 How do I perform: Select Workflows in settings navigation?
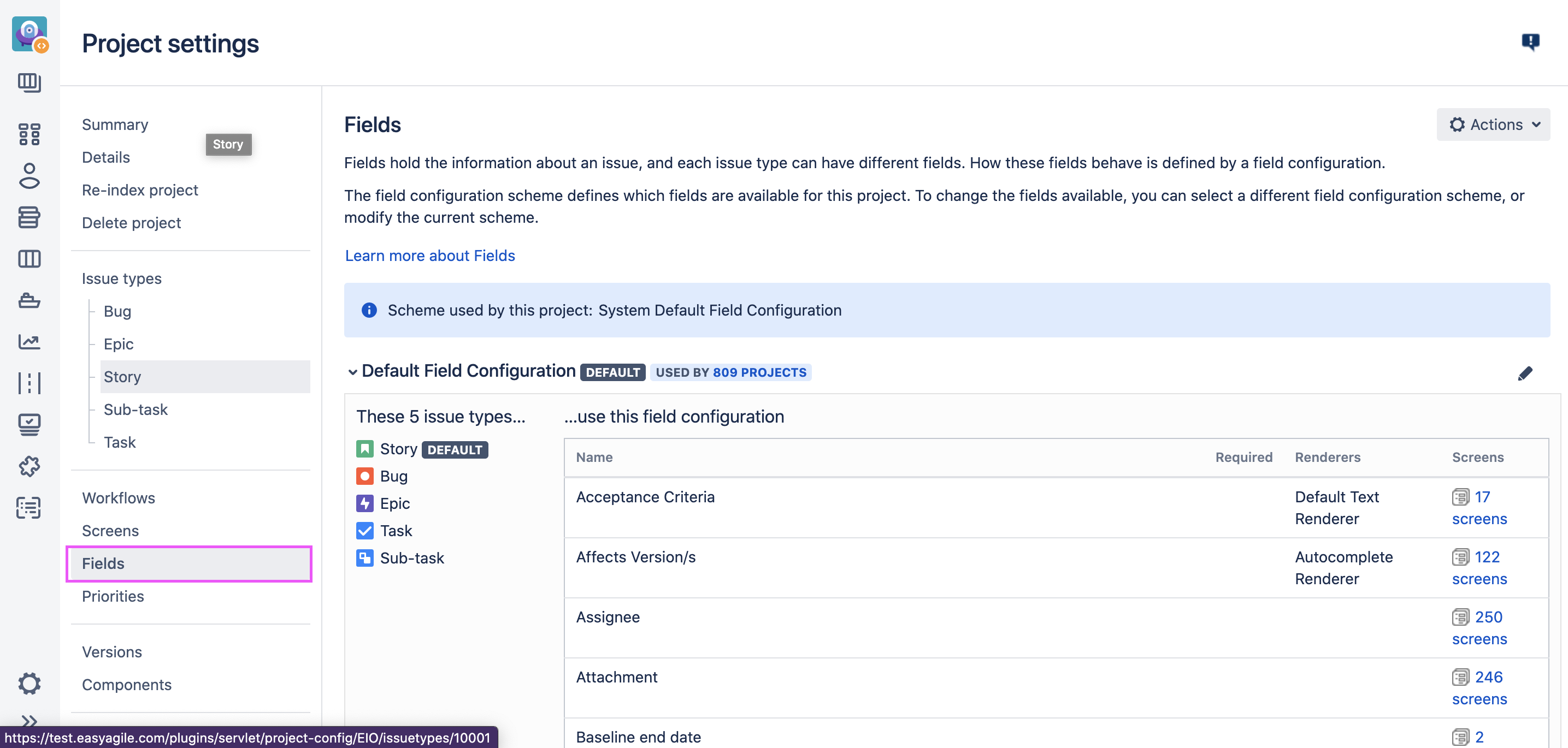119,497
